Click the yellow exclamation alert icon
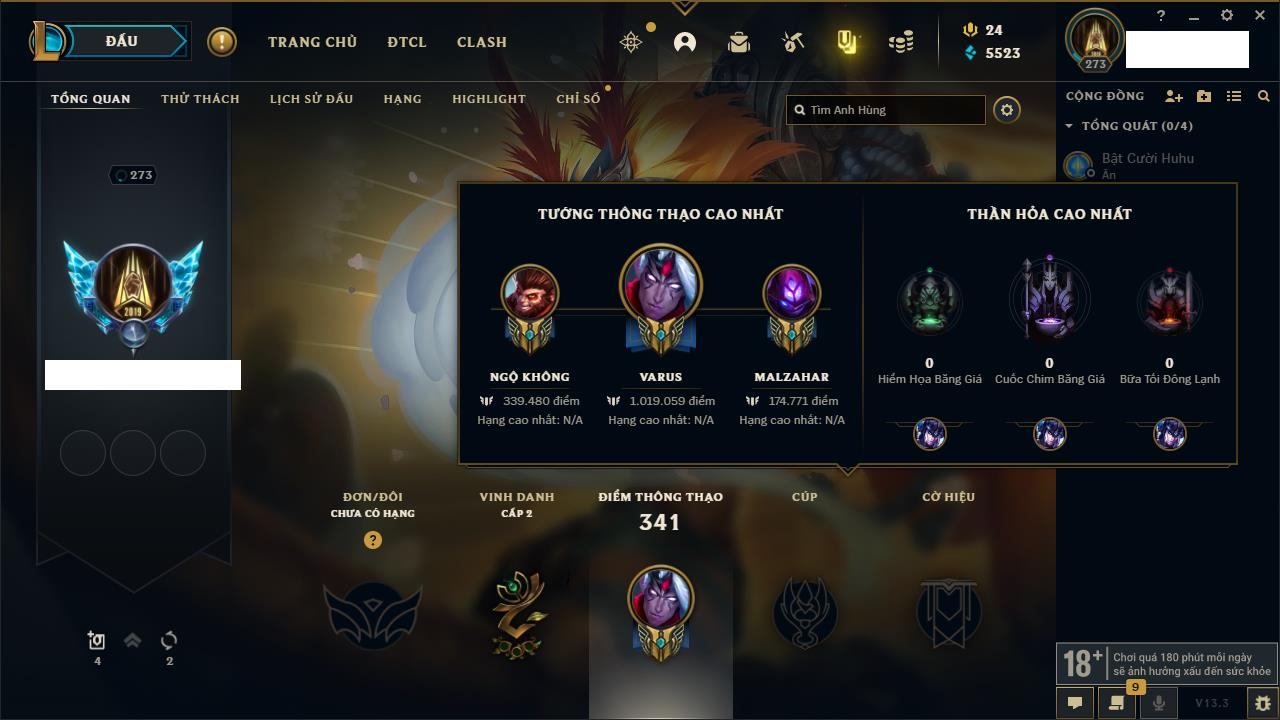Screen dimensions: 1280x720 pyautogui.click(x=222, y=42)
